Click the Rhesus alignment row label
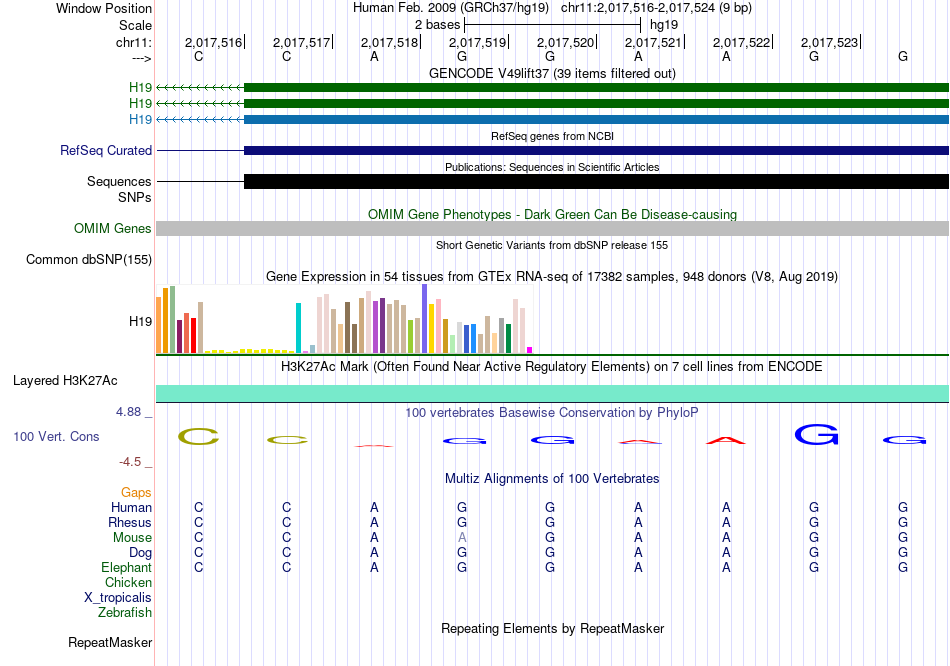The image size is (950, 666). tap(130, 522)
